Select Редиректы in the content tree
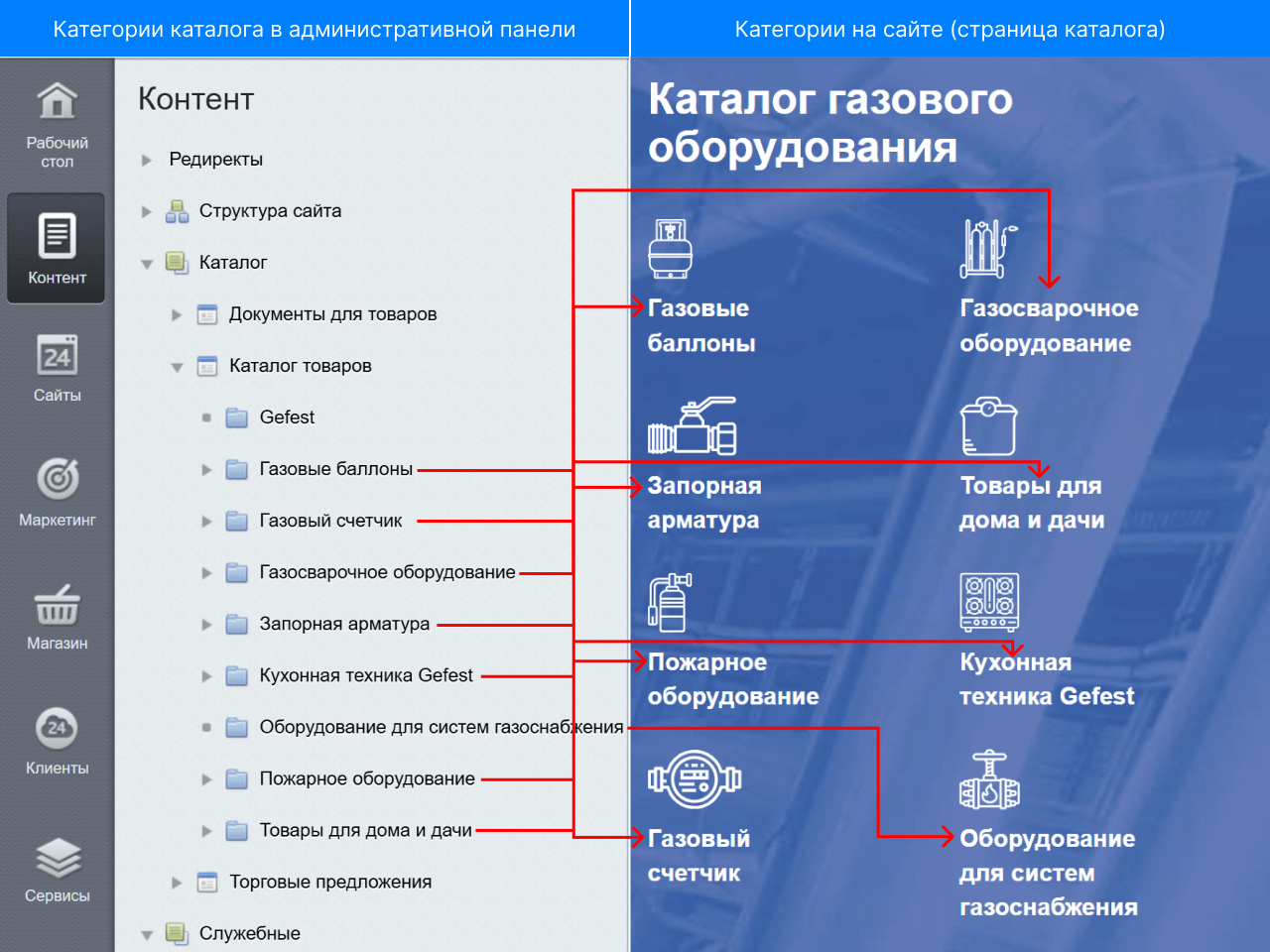 [x=216, y=160]
